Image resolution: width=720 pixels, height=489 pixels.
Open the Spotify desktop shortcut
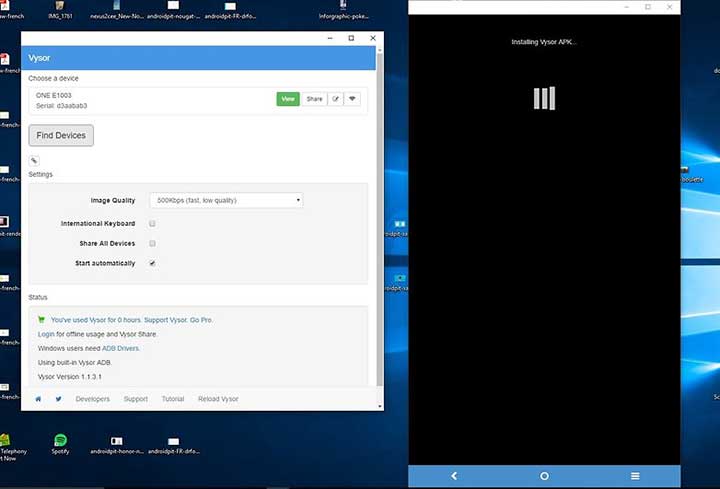click(x=60, y=441)
